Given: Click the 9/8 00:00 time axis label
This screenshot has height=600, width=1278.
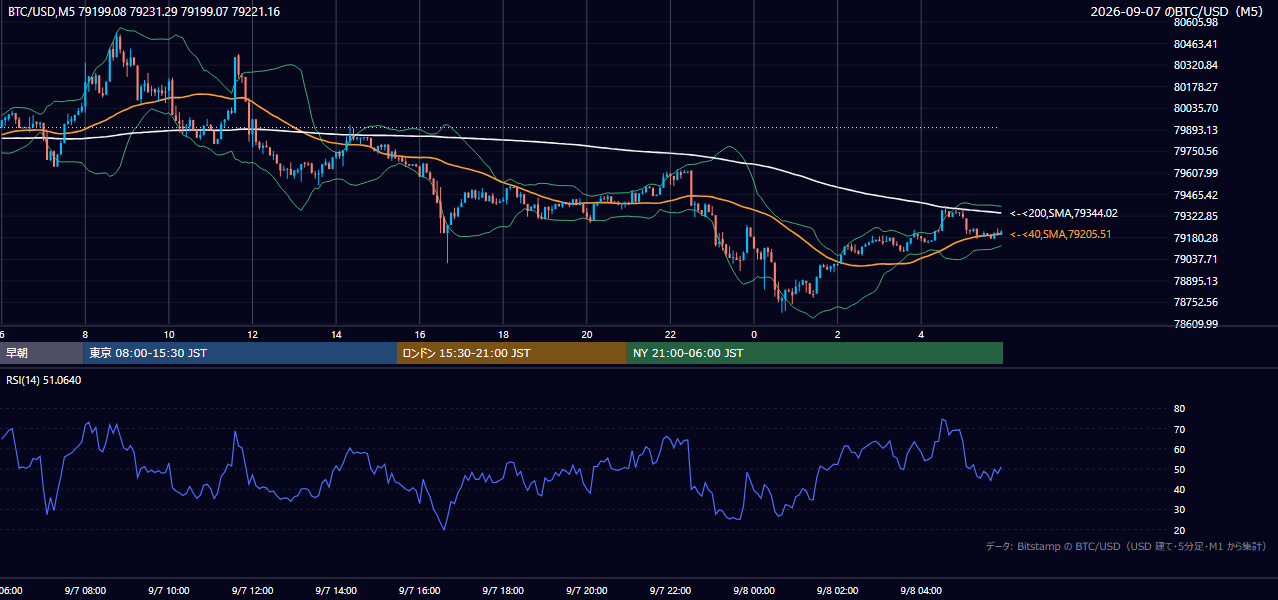Looking at the screenshot, I should tap(754, 591).
